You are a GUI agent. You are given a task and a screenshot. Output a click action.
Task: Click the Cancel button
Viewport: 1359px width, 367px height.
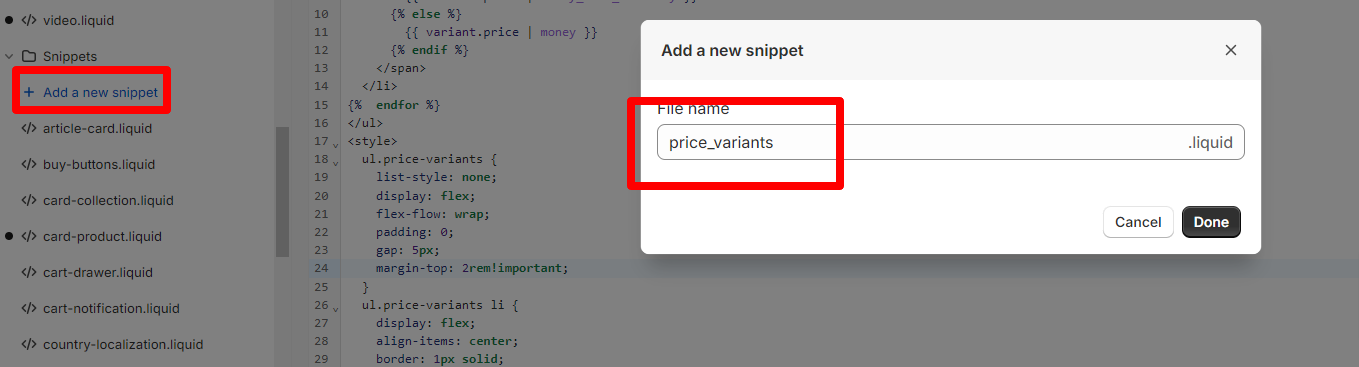(x=1138, y=222)
